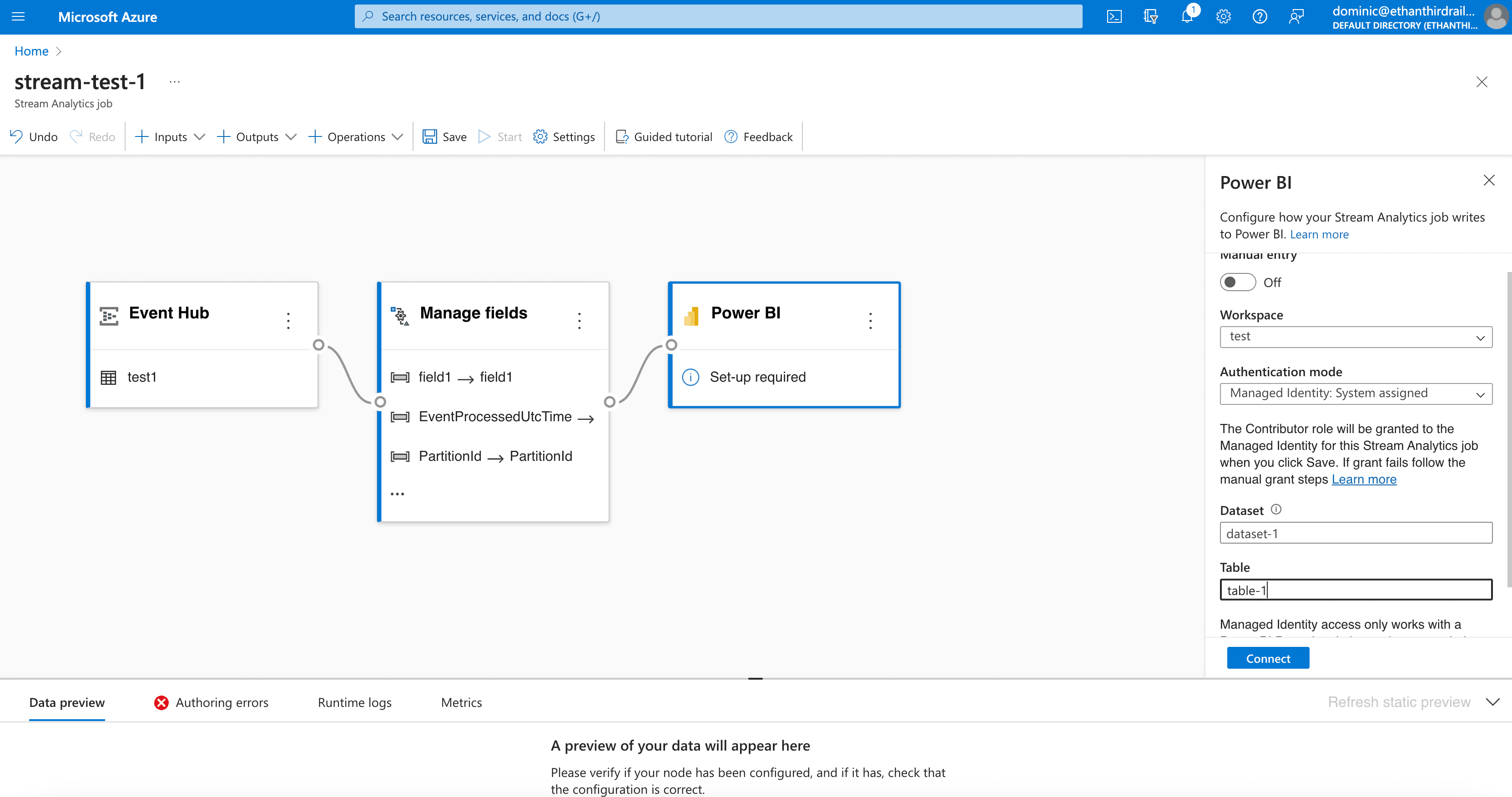This screenshot has width=1512, height=797.
Task: Click the PartitionId mapping row
Action: point(481,457)
